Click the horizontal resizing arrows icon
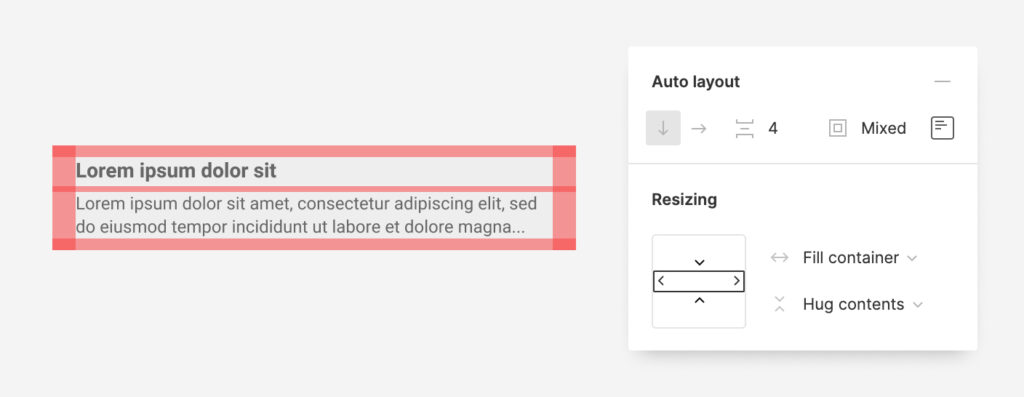Viewport: 1024px width, 397px height. coord(779,258)
